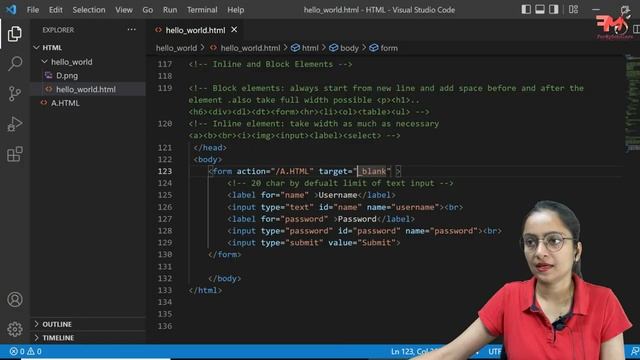Toggle bottom panel layout icon

(540, 9)
